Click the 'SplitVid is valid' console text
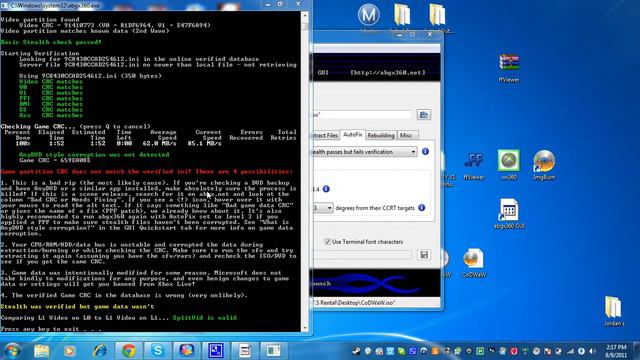 click(x=204, y=318)
